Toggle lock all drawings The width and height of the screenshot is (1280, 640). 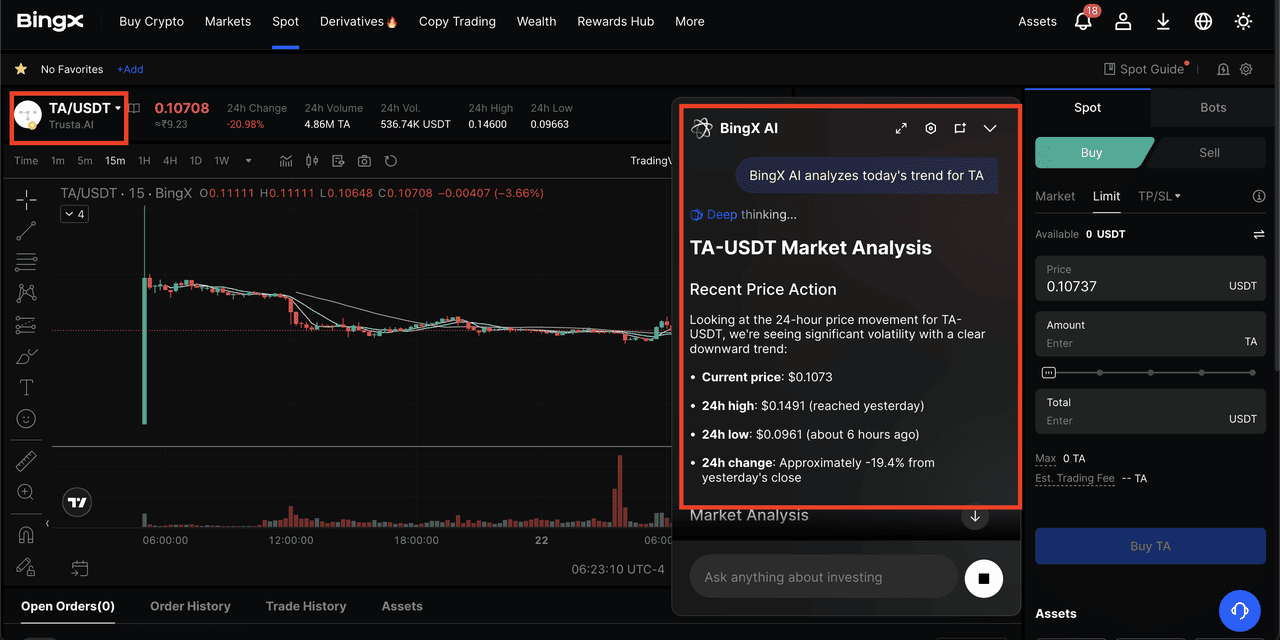tap(26, 566)
